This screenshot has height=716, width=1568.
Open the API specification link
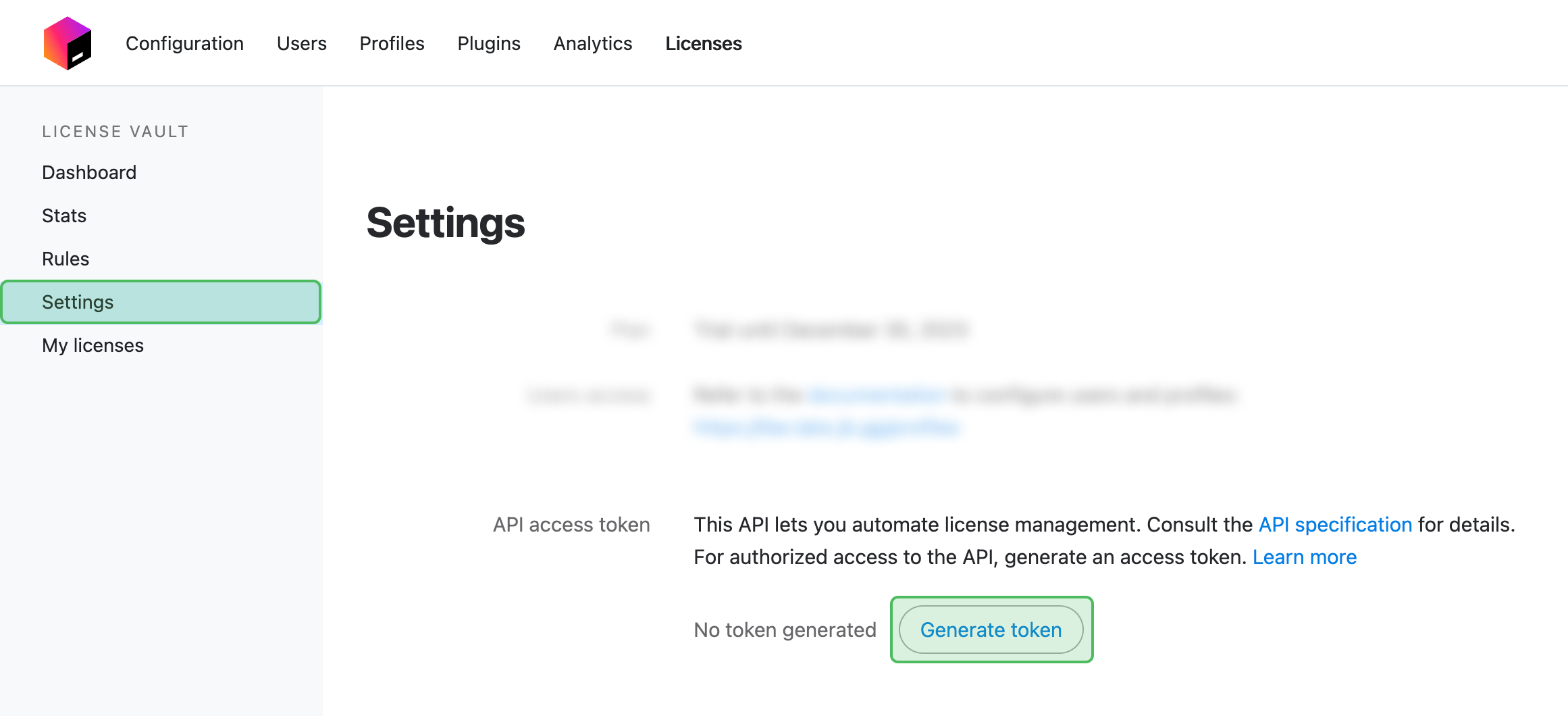coord(1334,524)
